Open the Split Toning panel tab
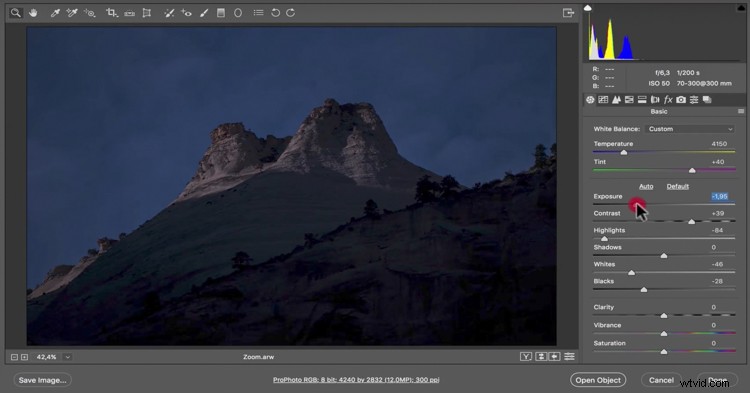750x393 pixels. tap(642, 99)
